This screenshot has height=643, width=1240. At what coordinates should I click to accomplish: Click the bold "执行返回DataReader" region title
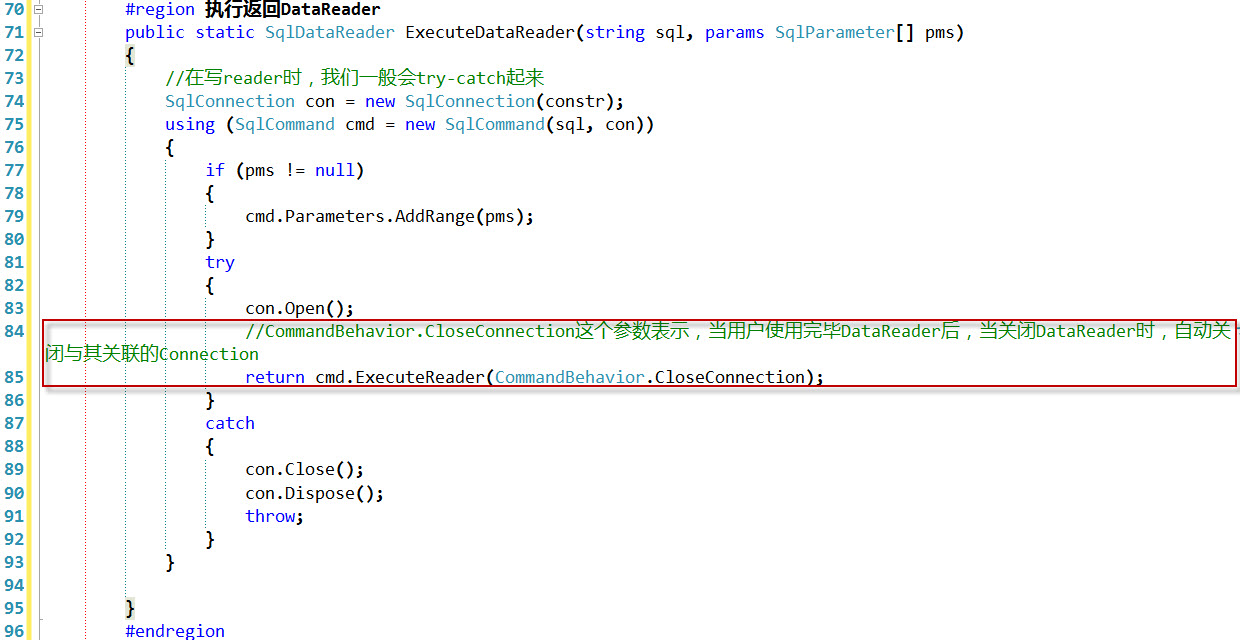point(292,10)
